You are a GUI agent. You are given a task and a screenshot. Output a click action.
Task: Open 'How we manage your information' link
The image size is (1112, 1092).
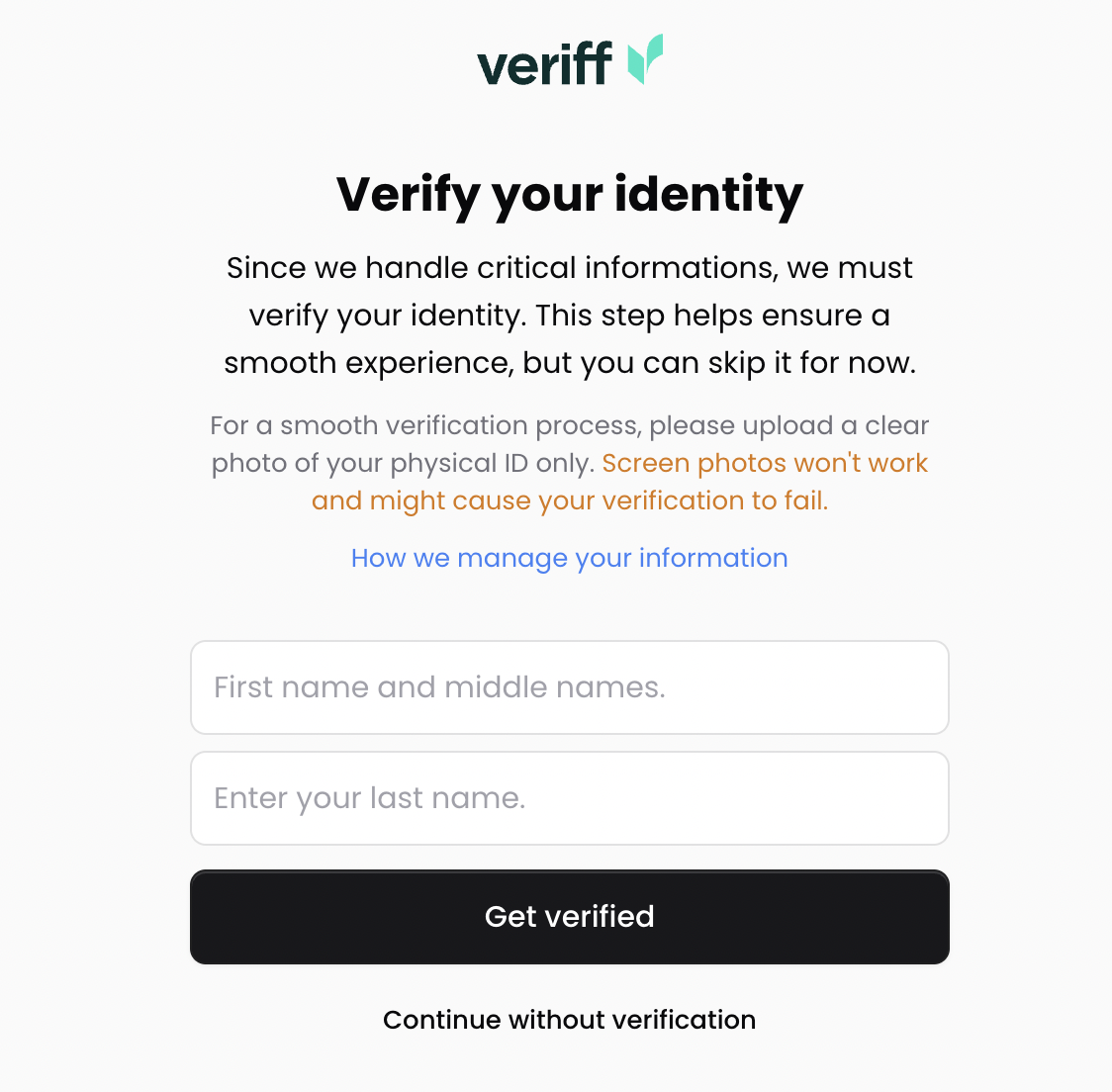pyautogui.click(x=570, y=558)
